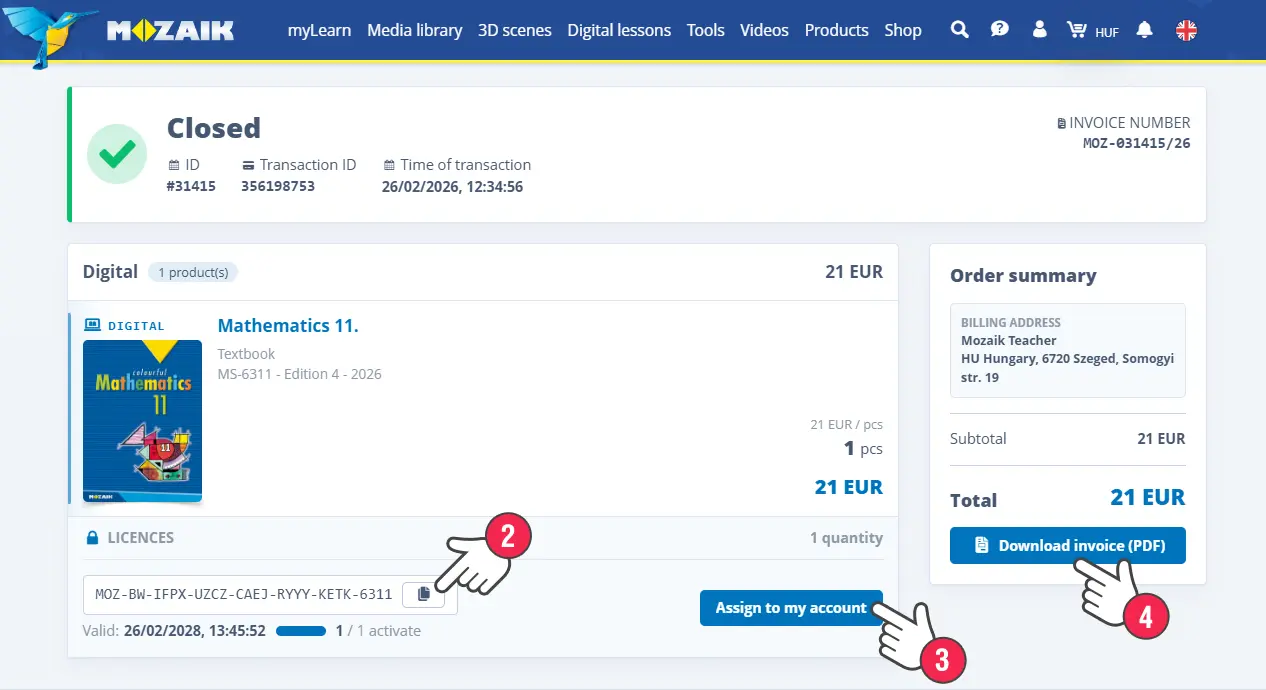Click the Textbook product type label
Screen dimensions: 1266x690
(x=246, y=354)
